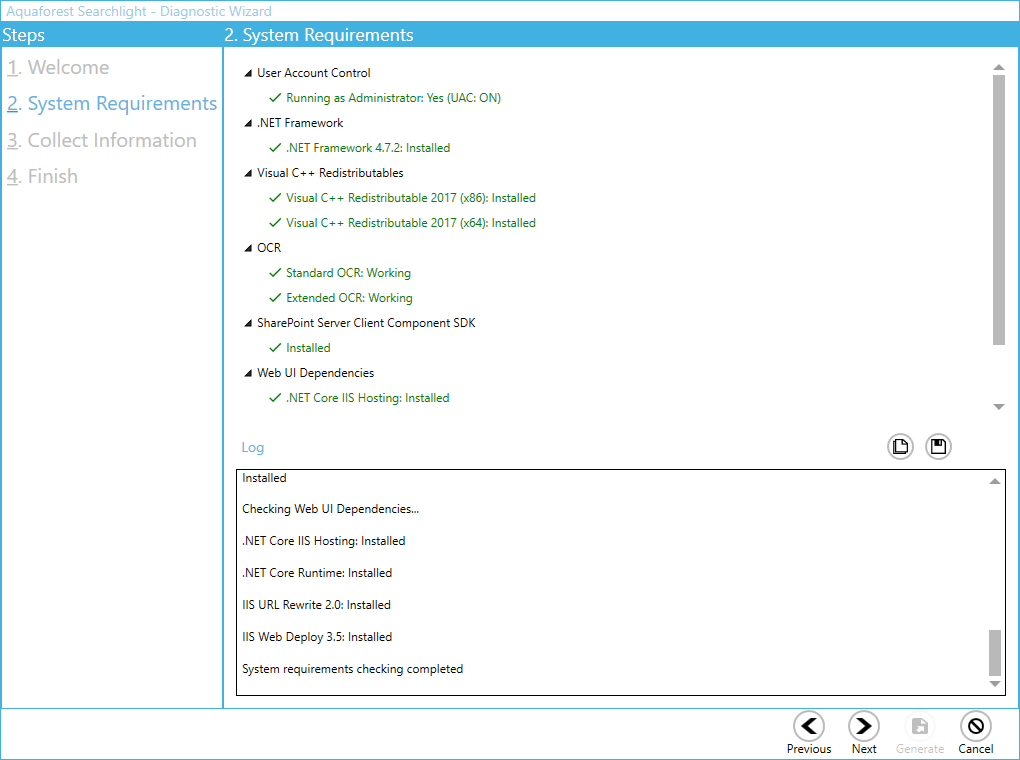Save the log to file

938,447
